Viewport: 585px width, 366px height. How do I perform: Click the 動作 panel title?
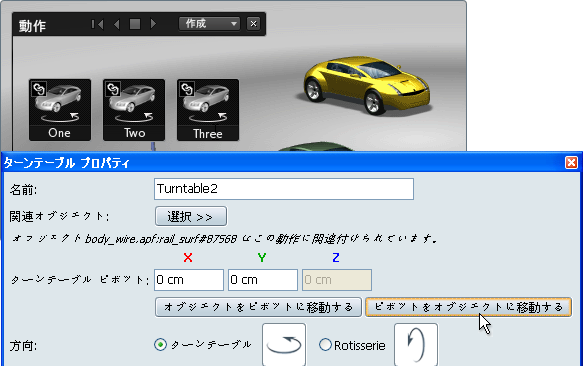tap(32, 26)
